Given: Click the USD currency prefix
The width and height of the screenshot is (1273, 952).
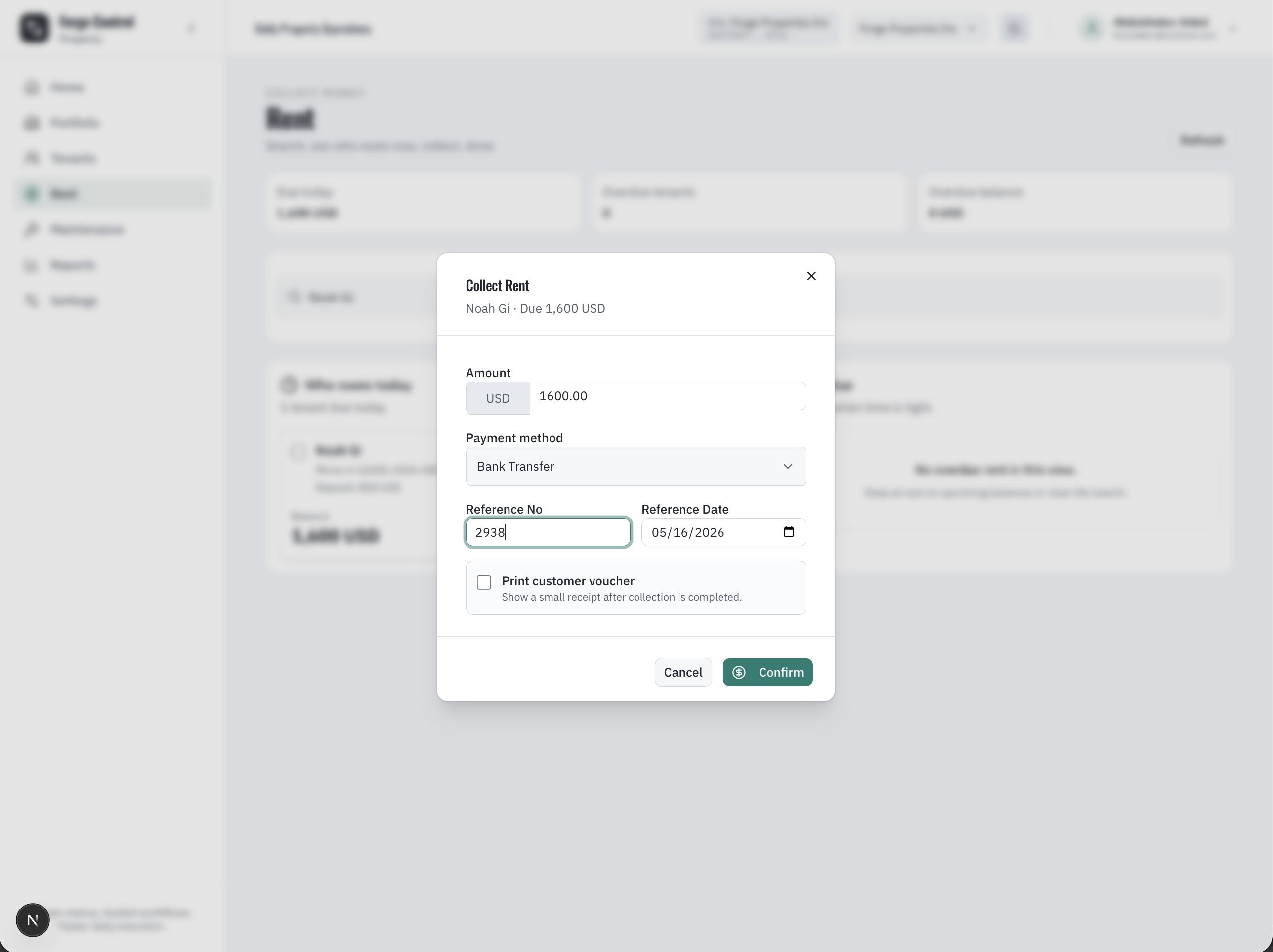Looking at the screenshot, I should 498,398.
